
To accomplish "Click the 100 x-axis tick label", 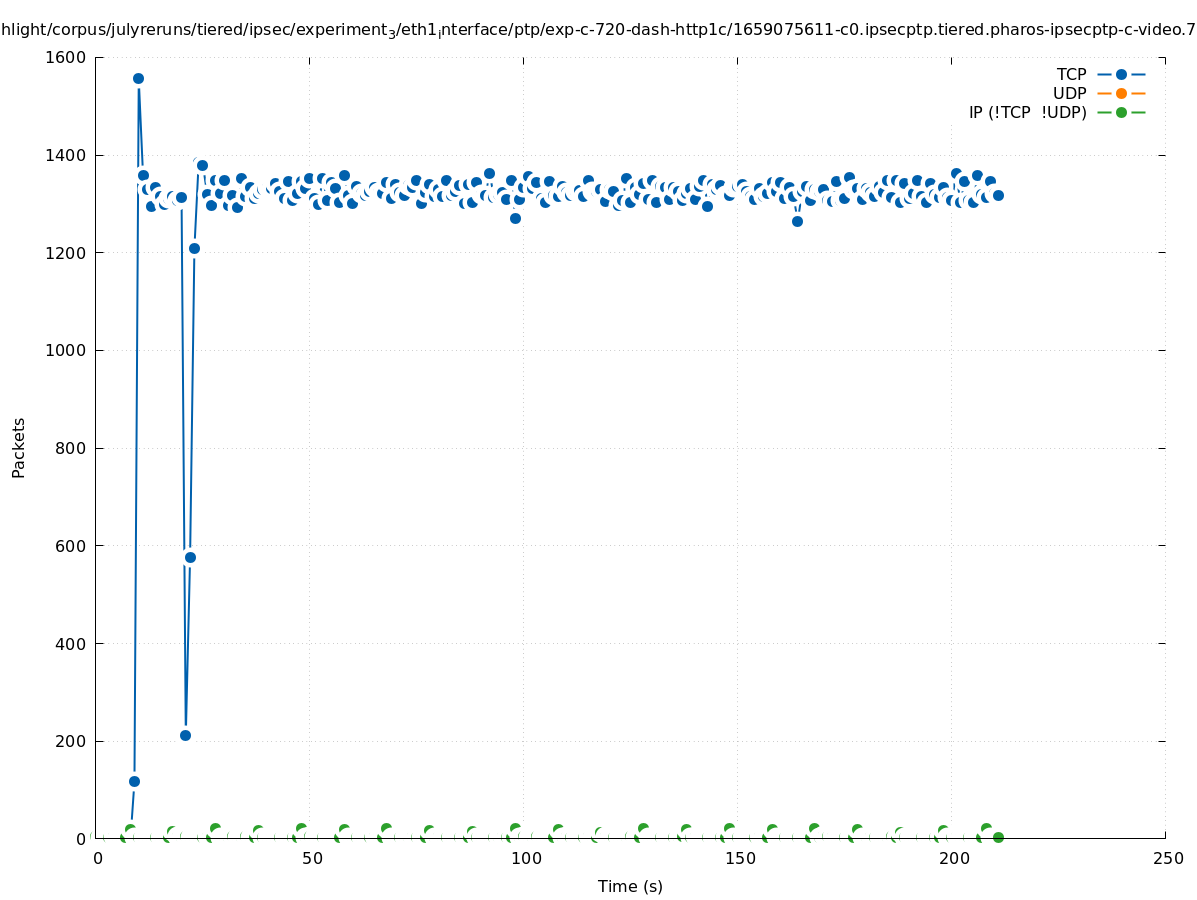I will point(525,859).
